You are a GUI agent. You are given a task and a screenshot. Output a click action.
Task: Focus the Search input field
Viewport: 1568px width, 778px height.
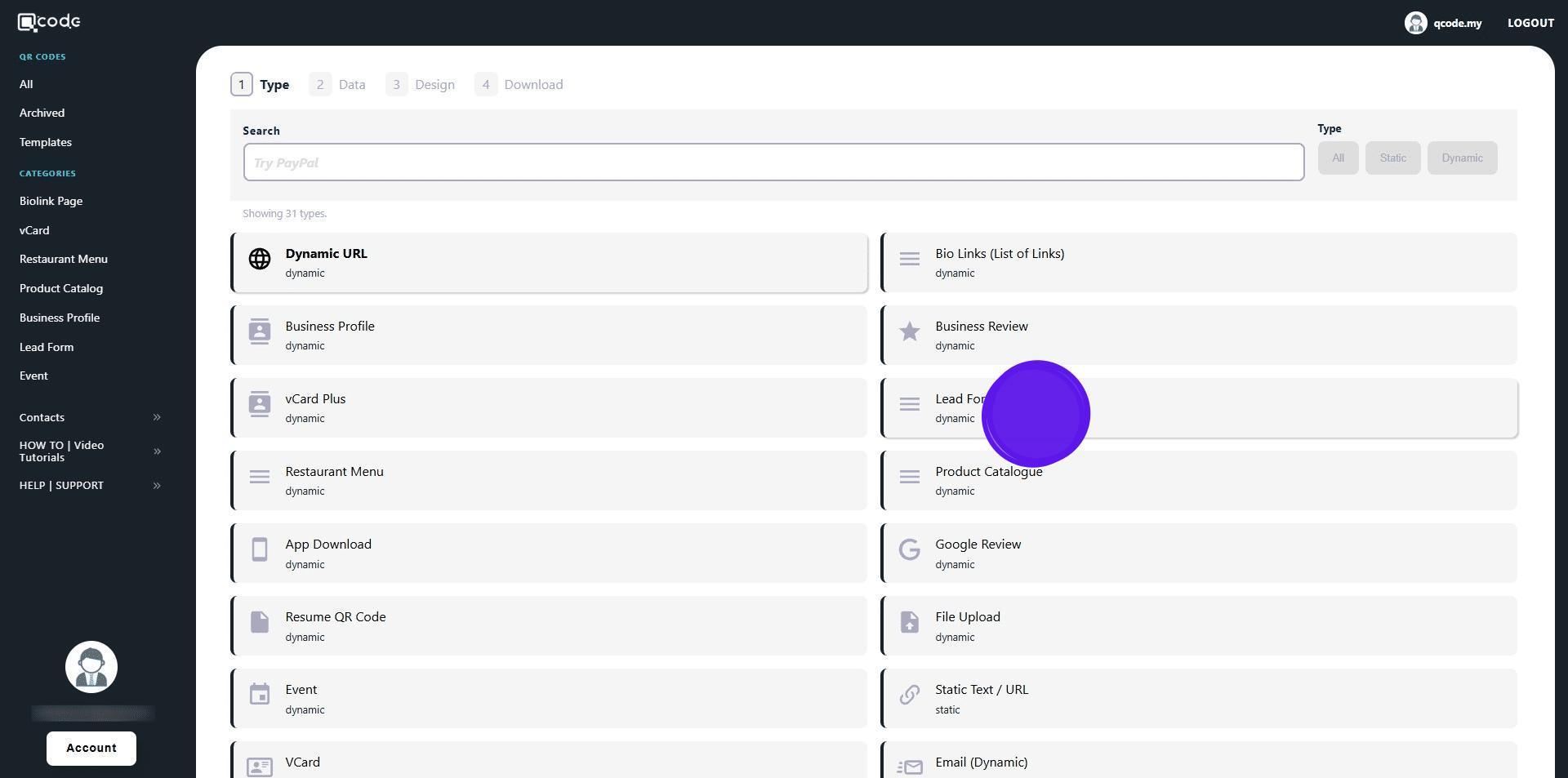[773, 162]
